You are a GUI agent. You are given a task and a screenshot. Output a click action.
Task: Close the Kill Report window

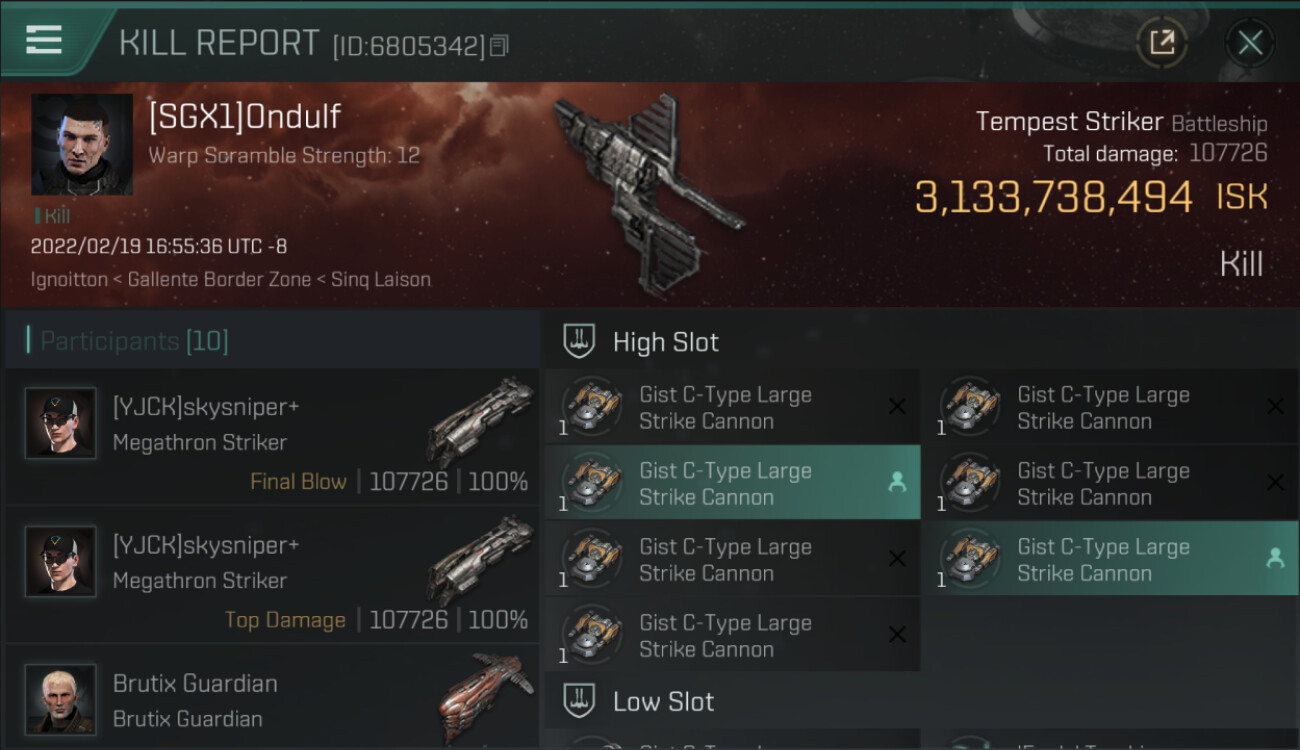(1250, 42)
